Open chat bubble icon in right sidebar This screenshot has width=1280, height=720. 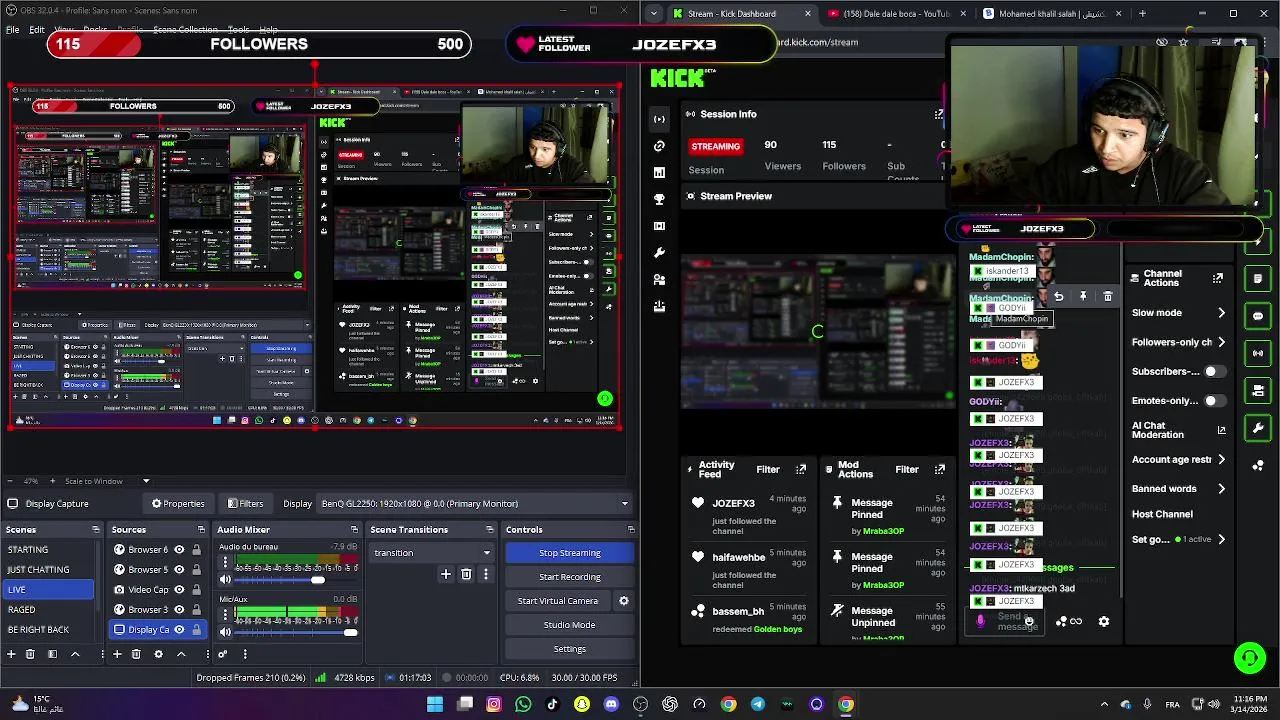tap(1258, 316)
